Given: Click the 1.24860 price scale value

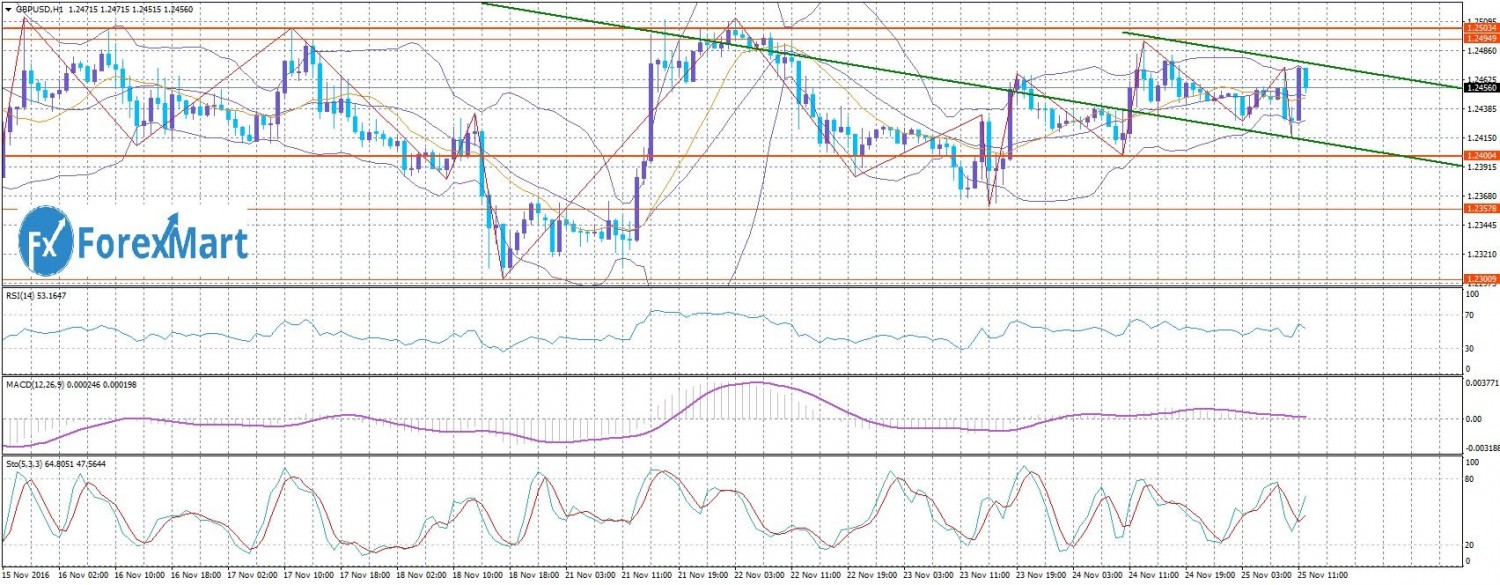Looking at the screenshot, I should (x=1480, y=50).
